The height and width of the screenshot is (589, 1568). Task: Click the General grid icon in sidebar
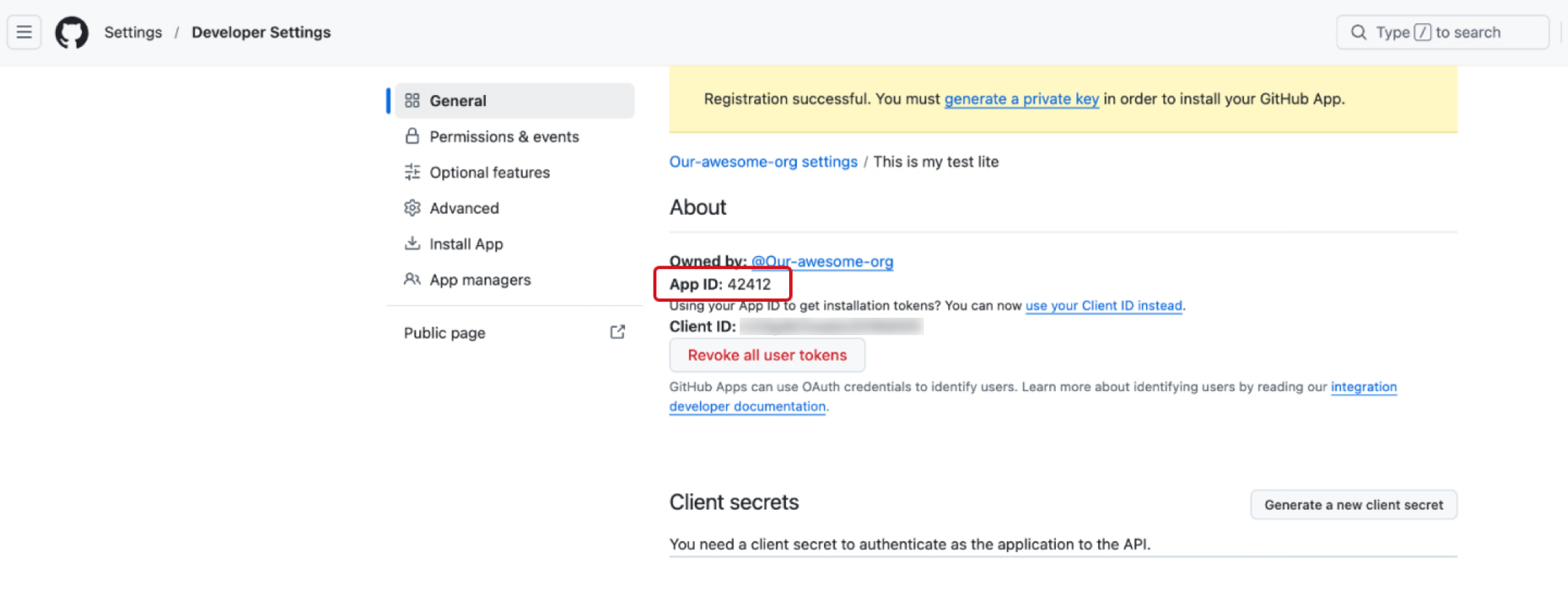pos(412,100)
